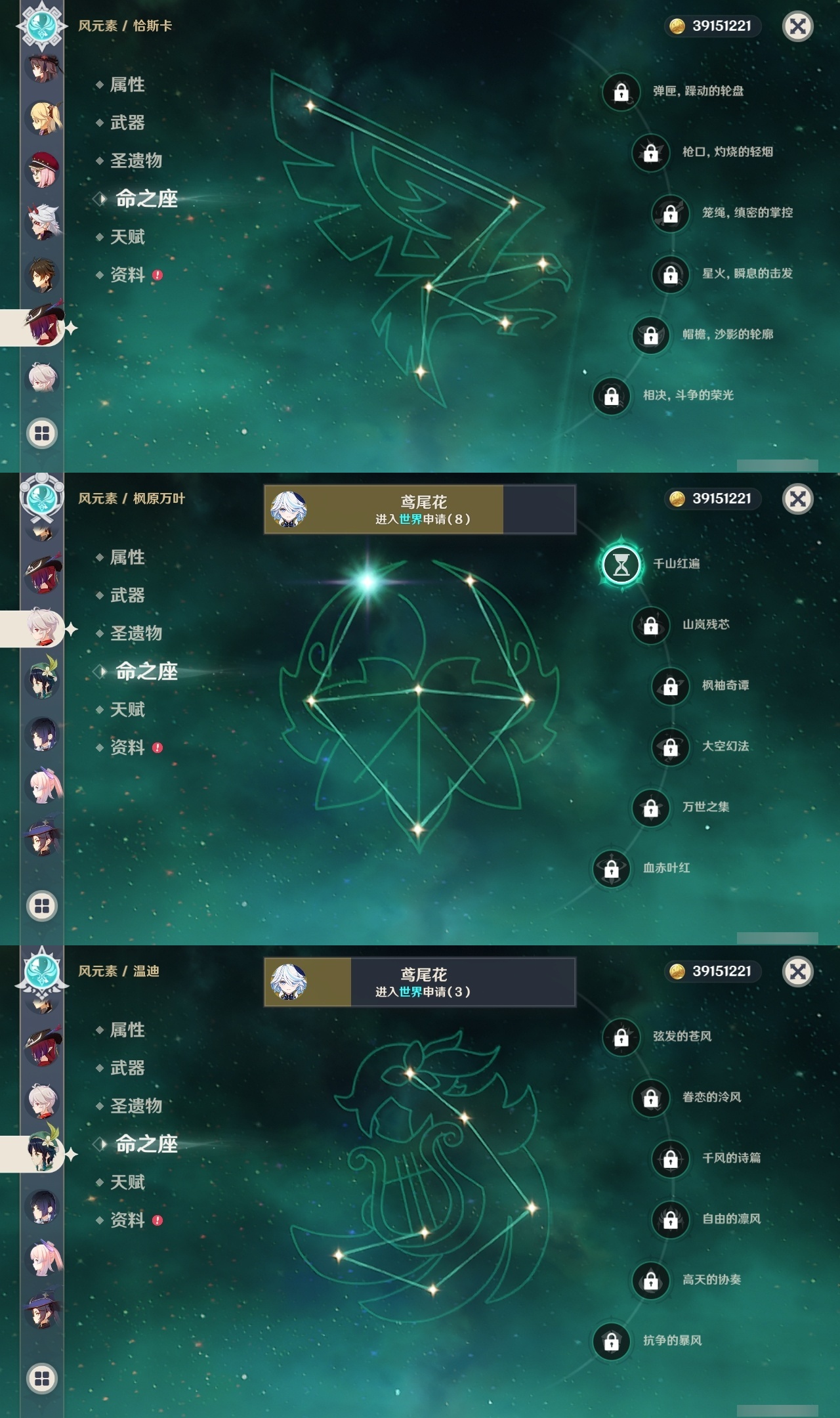Click the lock icon beside 枪口, 灼烧的轻烟
Image resolution: width=840 pixels, height=1418 pixels.
651,153
